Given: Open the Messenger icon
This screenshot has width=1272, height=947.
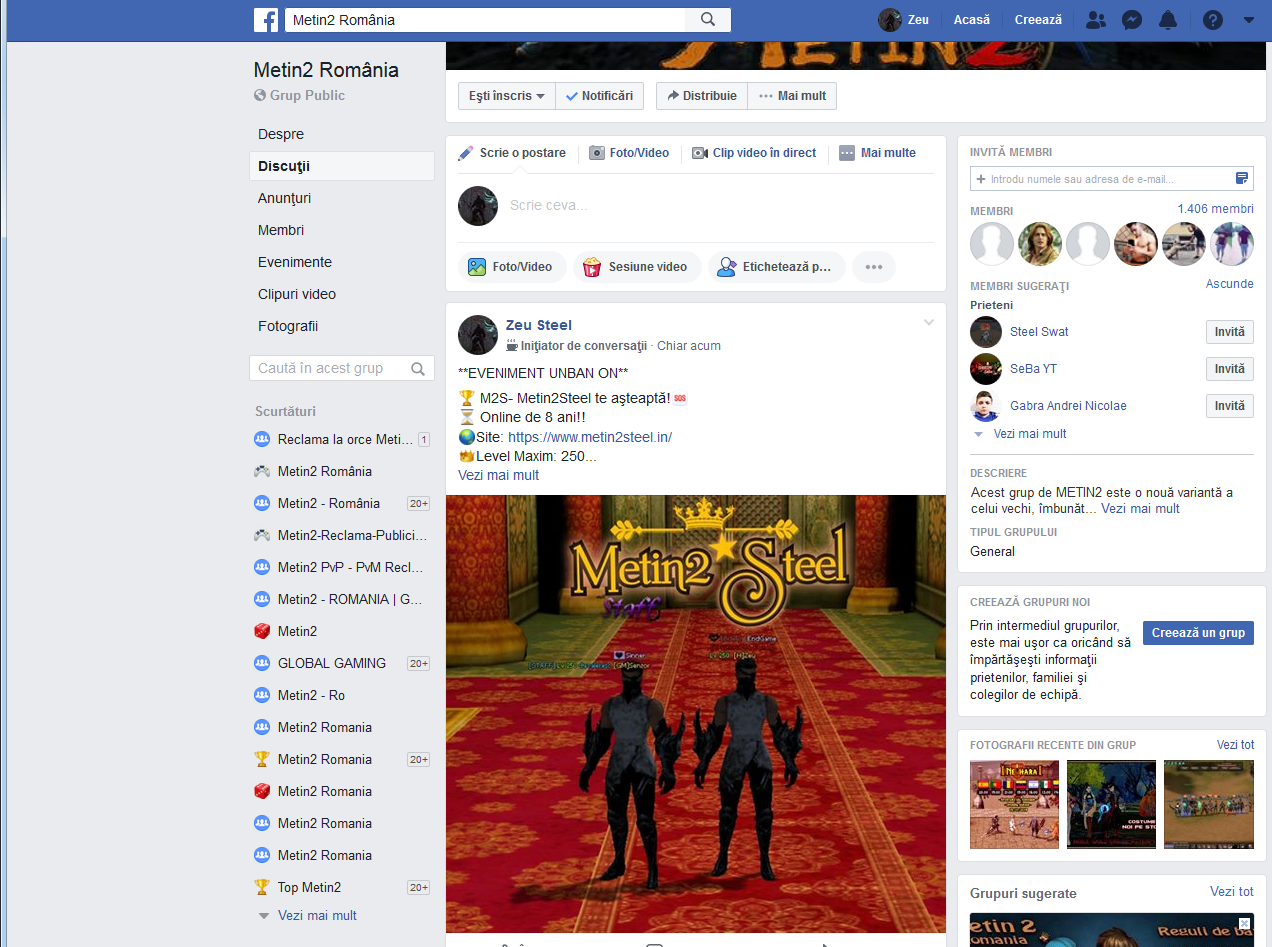Looking at the screenshot, I should click(x=1132, y=20).
